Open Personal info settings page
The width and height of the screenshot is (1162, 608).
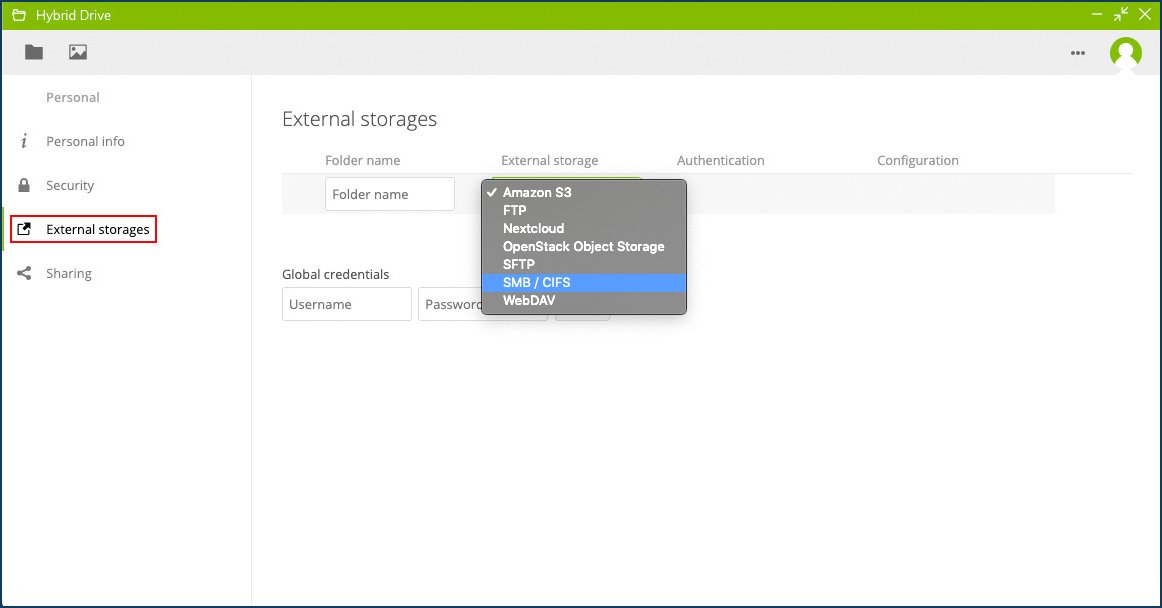85,141
